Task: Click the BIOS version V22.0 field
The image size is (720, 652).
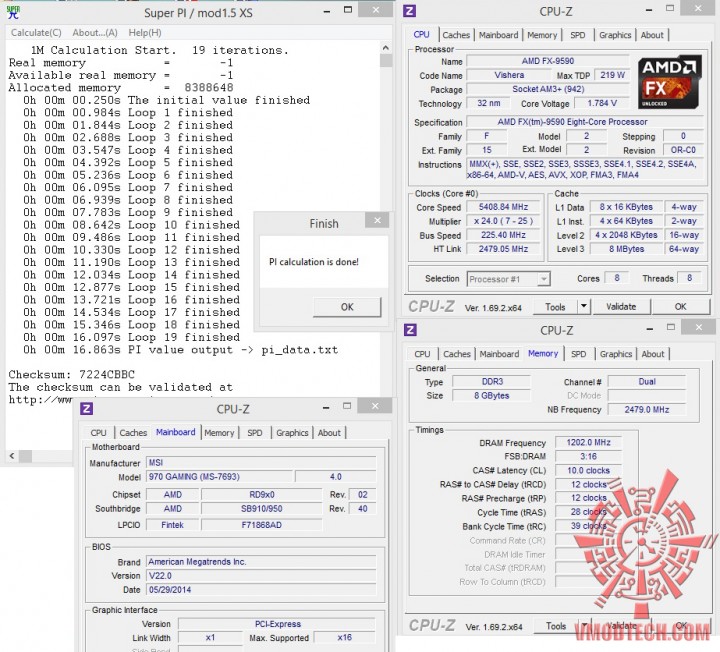Action: (261, 575)
